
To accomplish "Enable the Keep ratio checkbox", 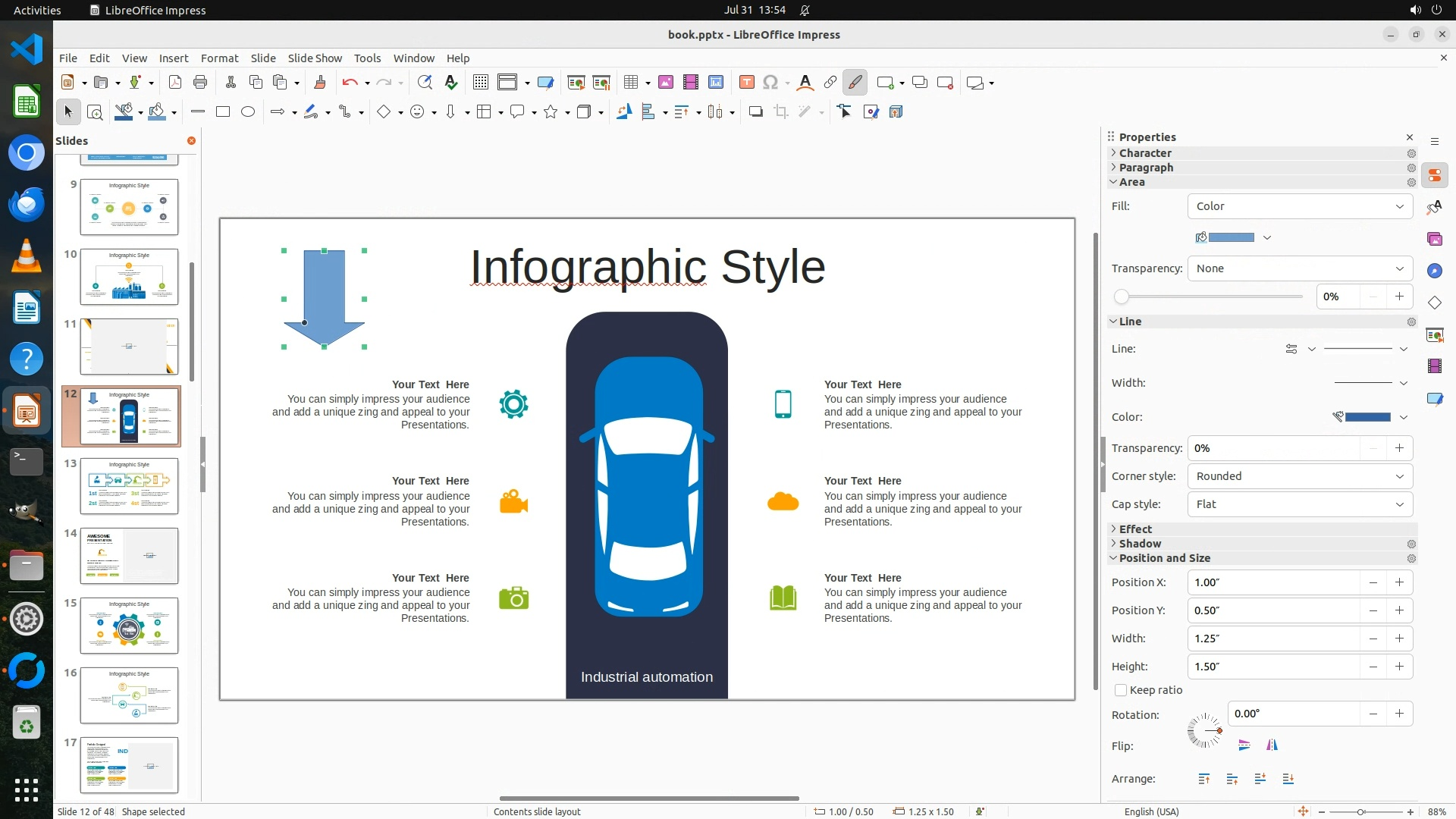I will coord(1121,690).
